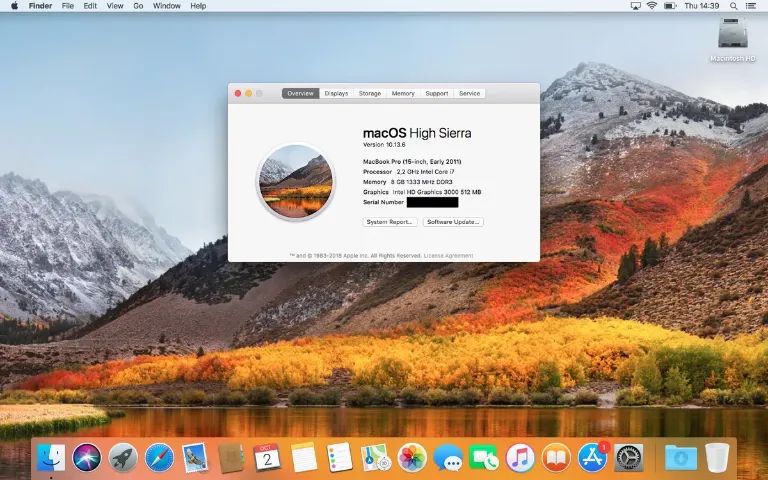Open the AirPlay display menu
768x480 pixels.
(x=635, y=6)
